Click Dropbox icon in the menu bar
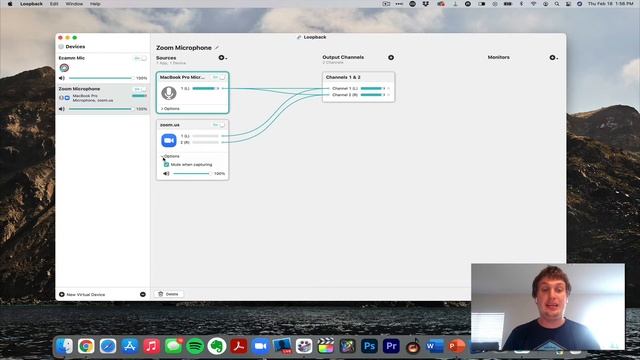Image resolution: width=640 pixels, height=360 pixels. point(426,4)
